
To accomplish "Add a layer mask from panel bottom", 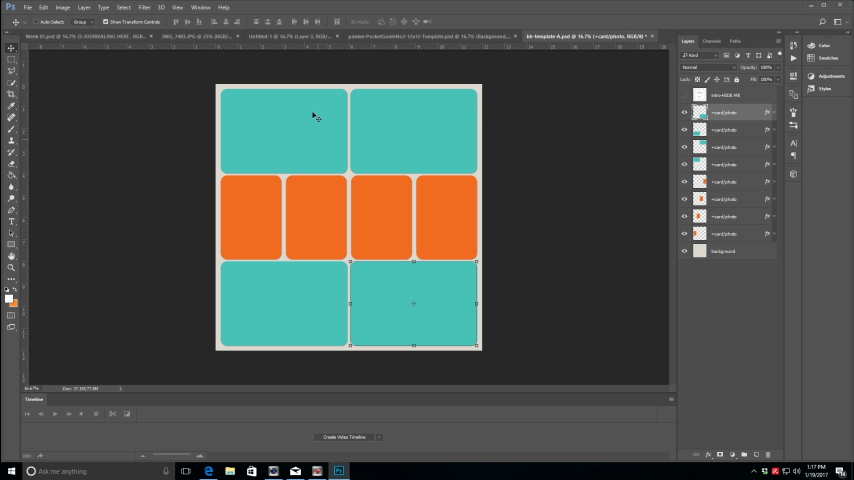I will 720,454.
